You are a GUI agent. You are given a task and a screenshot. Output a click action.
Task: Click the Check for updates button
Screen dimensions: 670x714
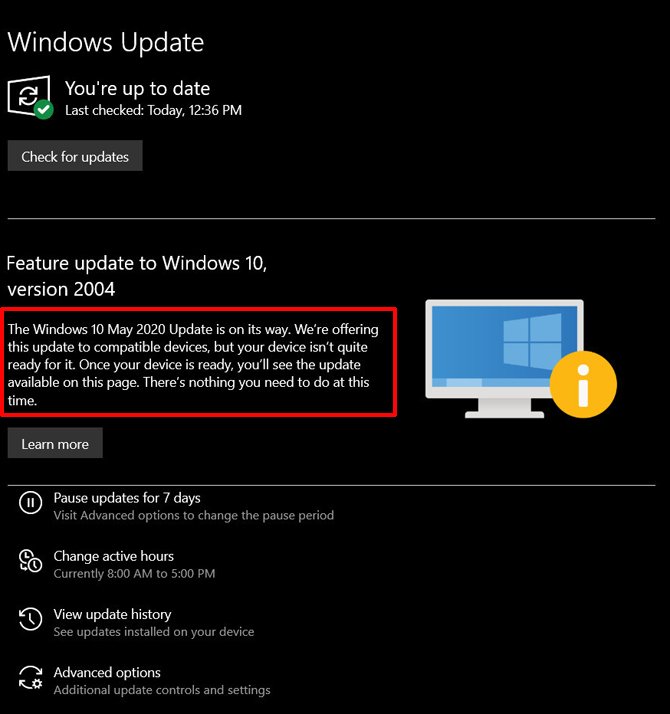click(75, 156)
